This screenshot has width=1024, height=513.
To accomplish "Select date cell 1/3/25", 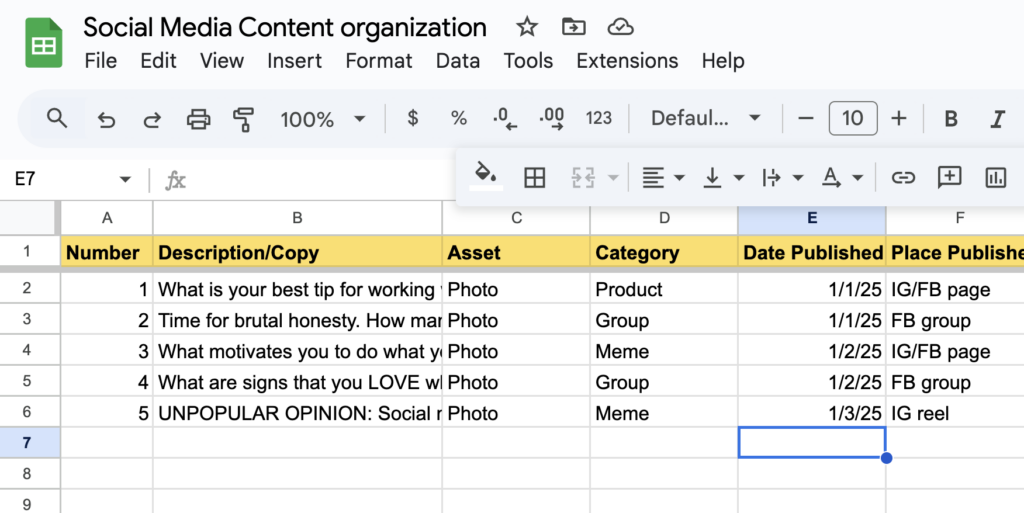I will (812, 413).
